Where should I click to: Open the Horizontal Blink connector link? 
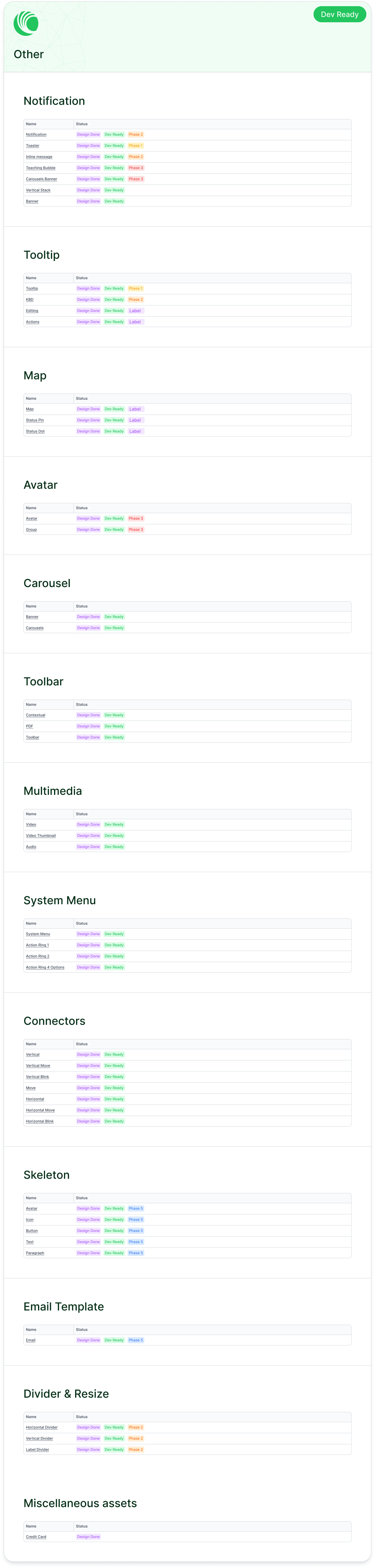(40, 1121)
